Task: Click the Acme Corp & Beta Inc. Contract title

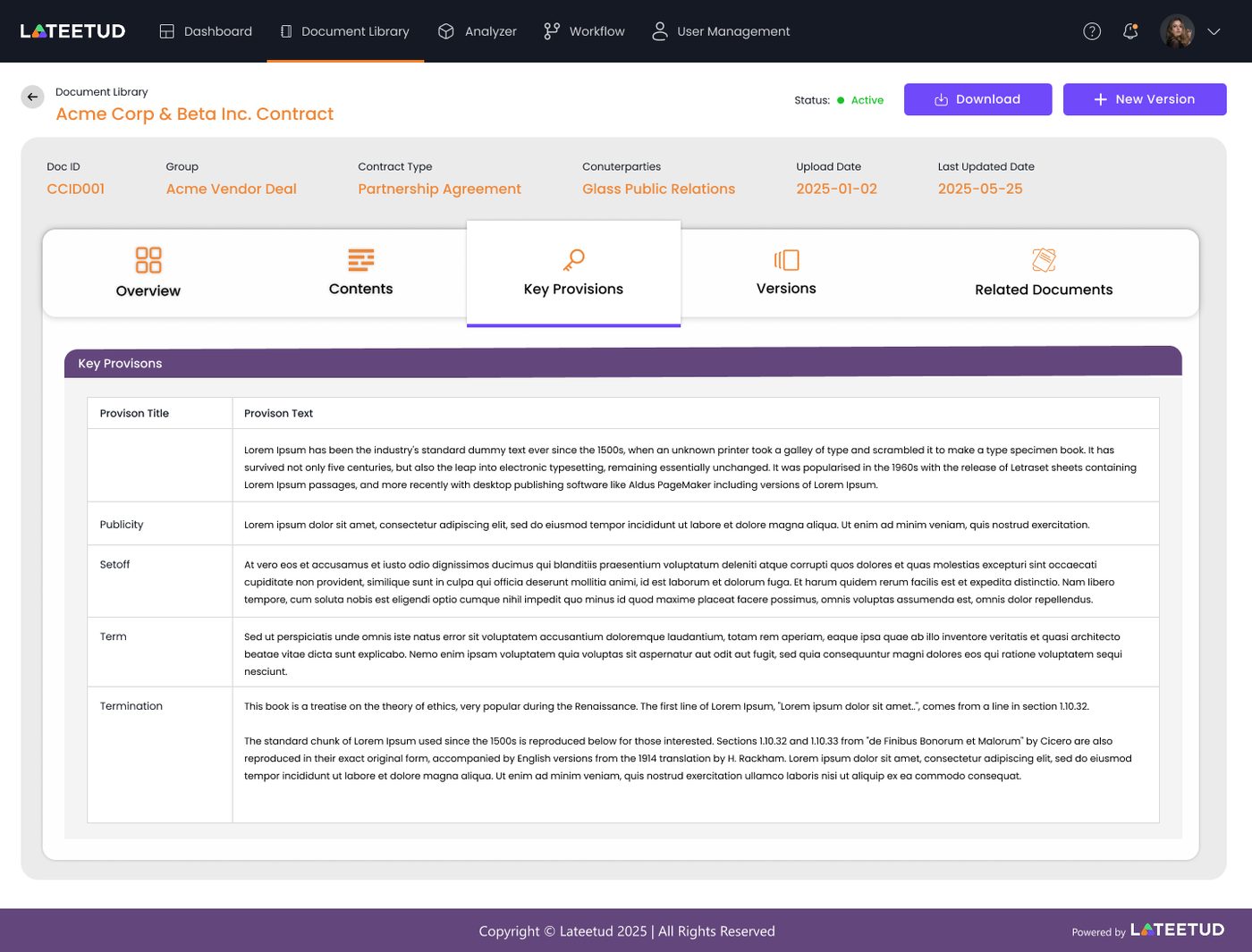Action: click(194, 114)
